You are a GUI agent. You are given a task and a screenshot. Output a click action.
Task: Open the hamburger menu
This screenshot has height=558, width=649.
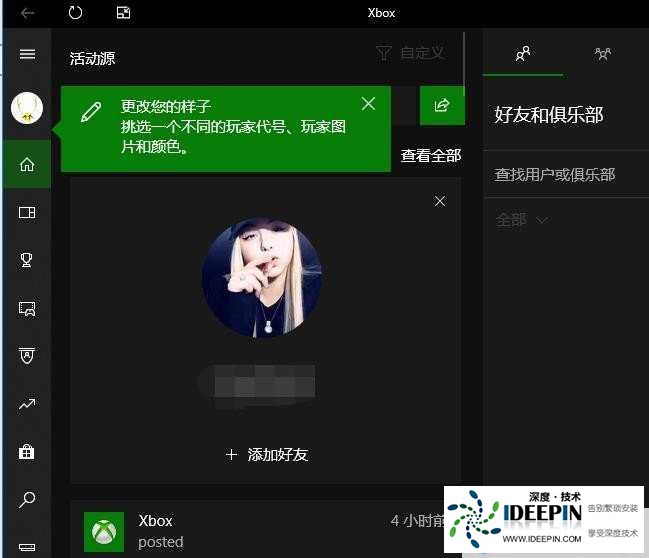[x=27, y=54]
